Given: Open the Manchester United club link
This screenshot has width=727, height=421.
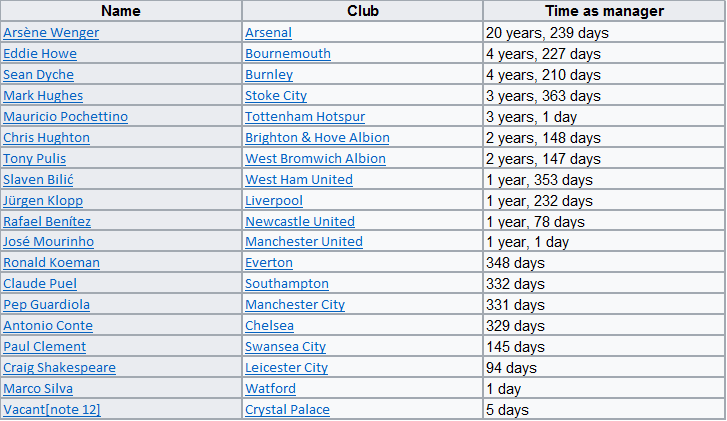Looking at the screenshot, I should (304, 242).
